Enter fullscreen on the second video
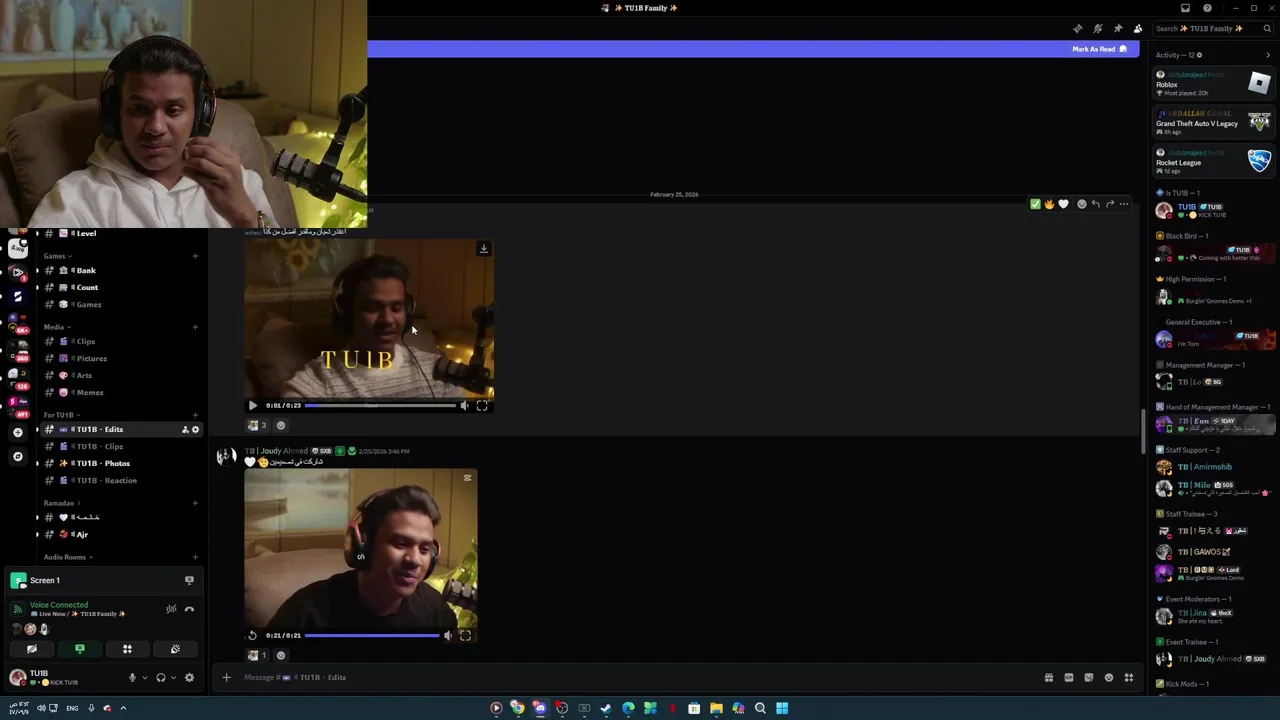This screenshot has width=1280, height=720. pos(465,636)
